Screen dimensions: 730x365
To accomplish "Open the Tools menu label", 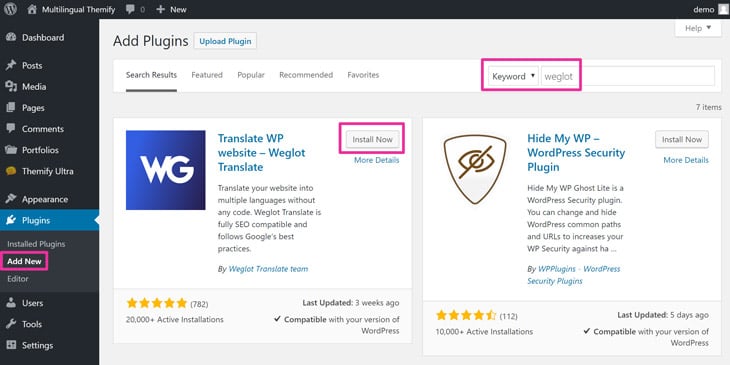I will click(x=32, y=324).
